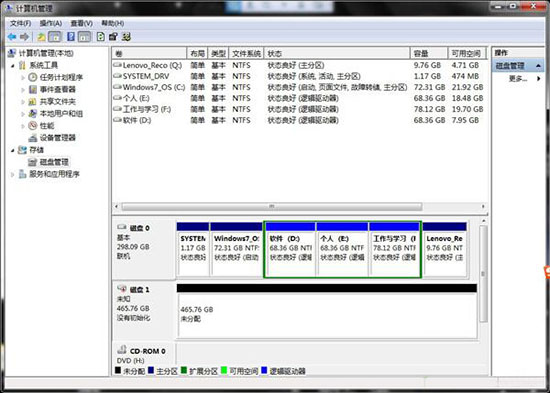Expand the 事件查看器 node
Image resolution: width=550 pixels, height=393 pixels.
click(x=23, y=90)
